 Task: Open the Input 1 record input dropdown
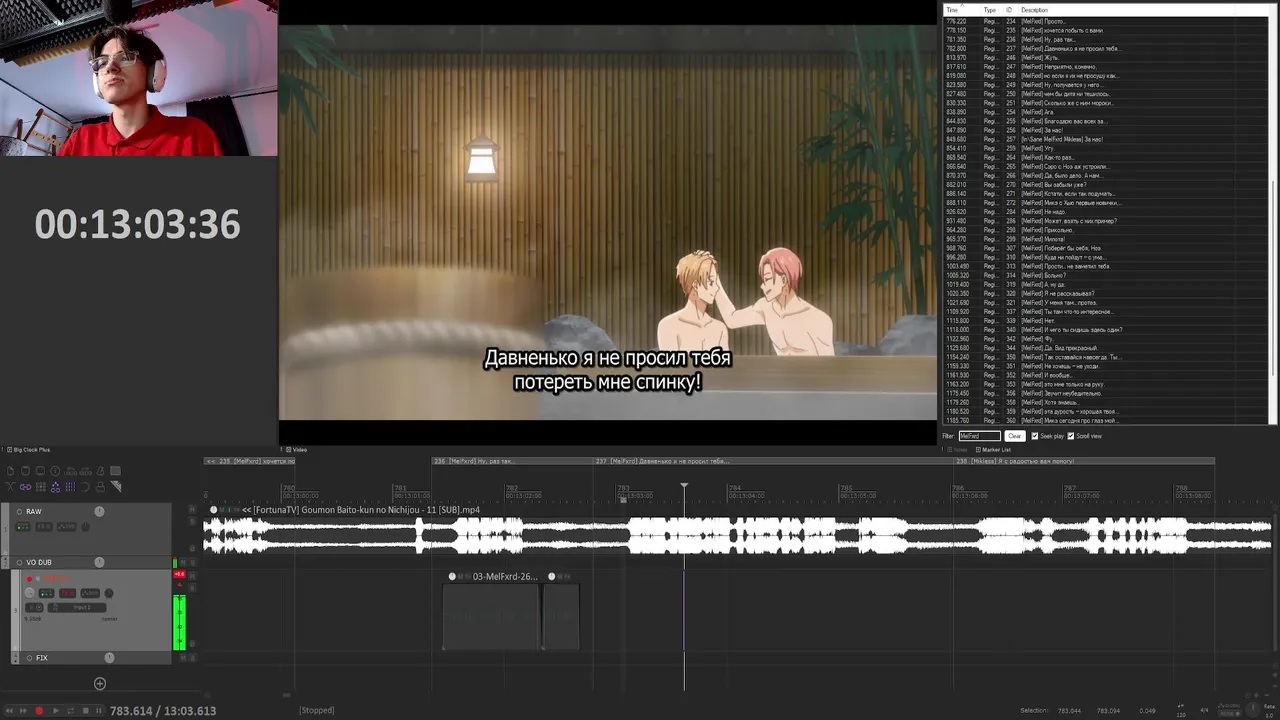(x=77, y=608)
